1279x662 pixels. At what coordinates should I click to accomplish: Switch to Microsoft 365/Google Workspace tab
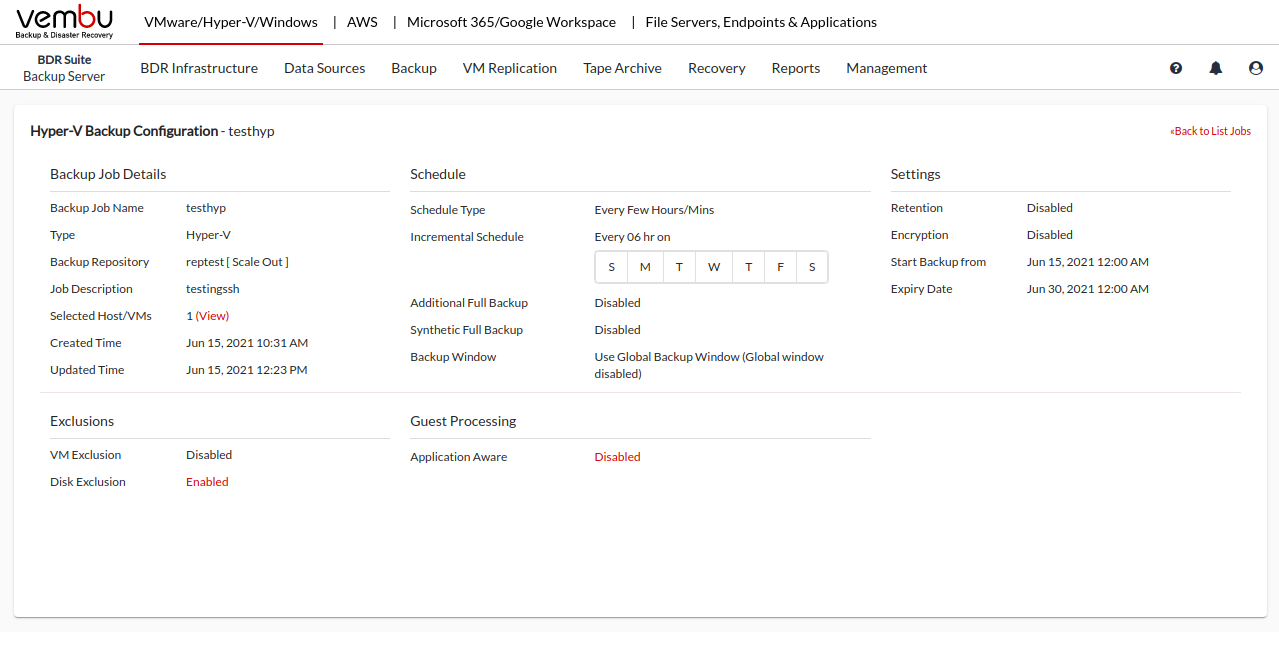[x=511, y=22]
